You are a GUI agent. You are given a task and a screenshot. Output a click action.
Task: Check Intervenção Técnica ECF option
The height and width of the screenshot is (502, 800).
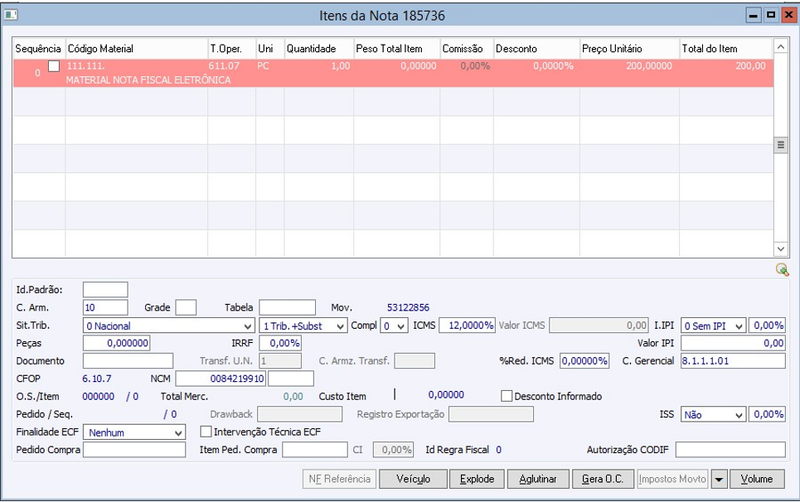[206, 432]
